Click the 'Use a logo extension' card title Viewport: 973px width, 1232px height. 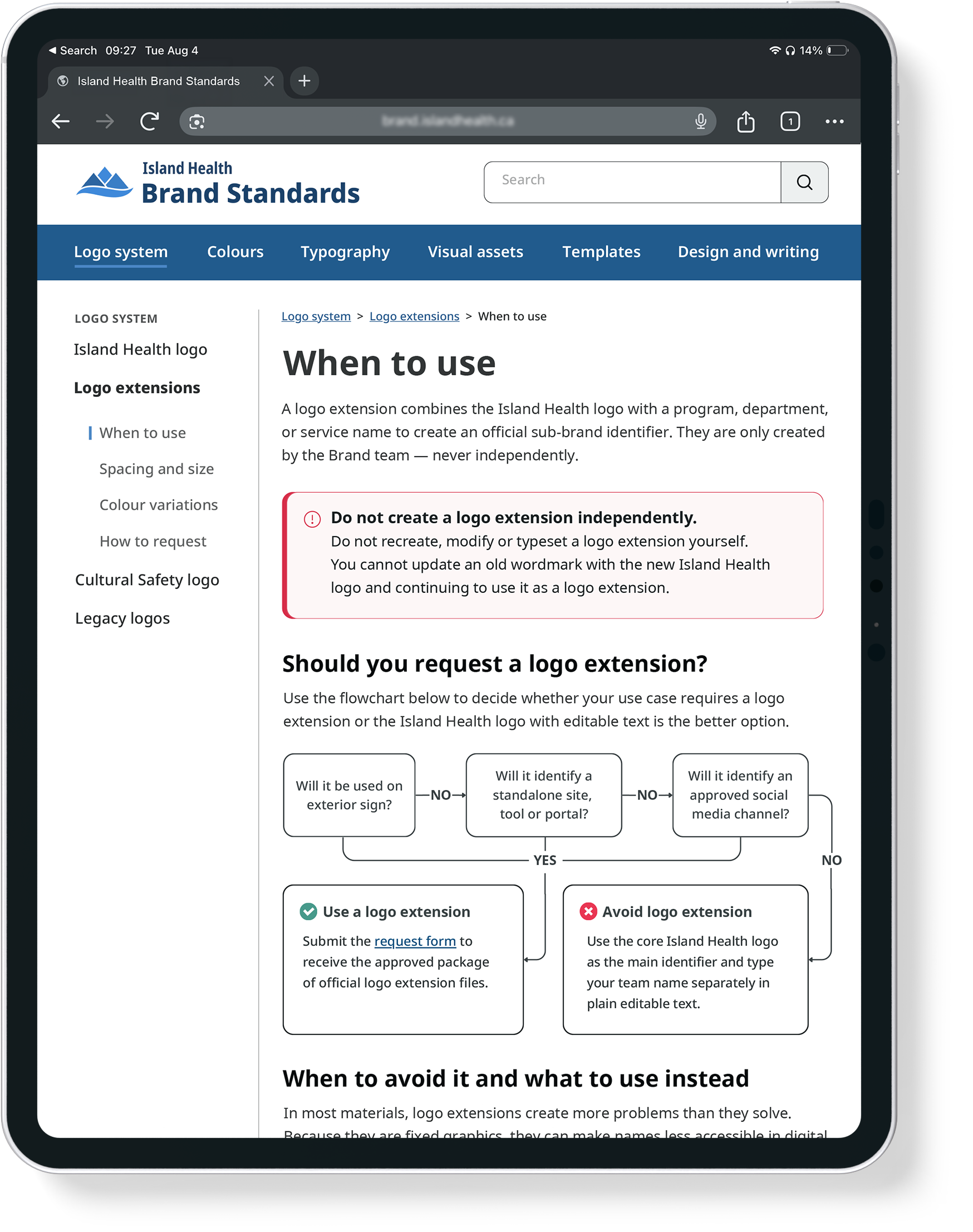pyautogui.click(x=396, y=912)
